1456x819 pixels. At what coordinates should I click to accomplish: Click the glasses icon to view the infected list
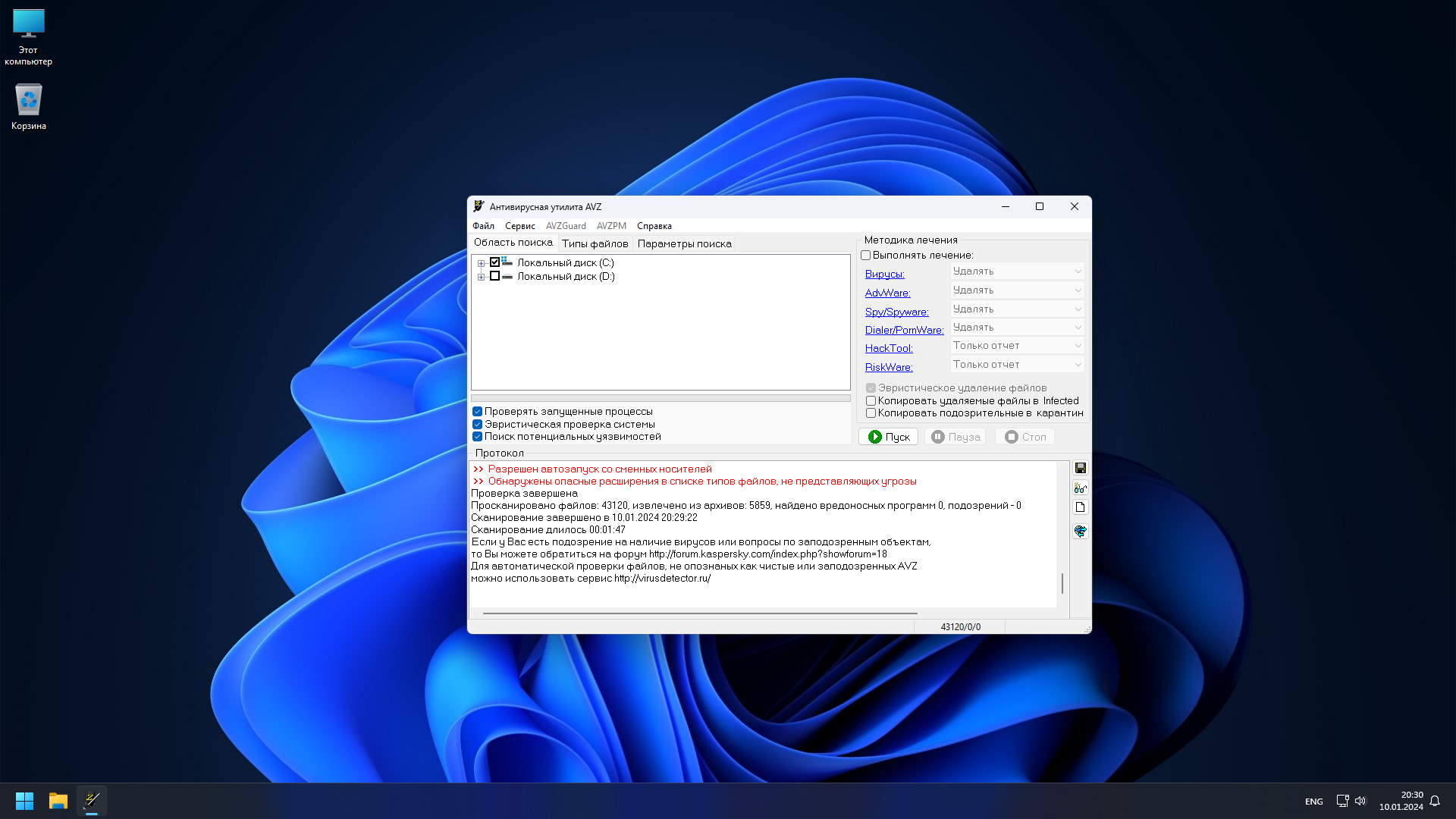click(1080, 488)
